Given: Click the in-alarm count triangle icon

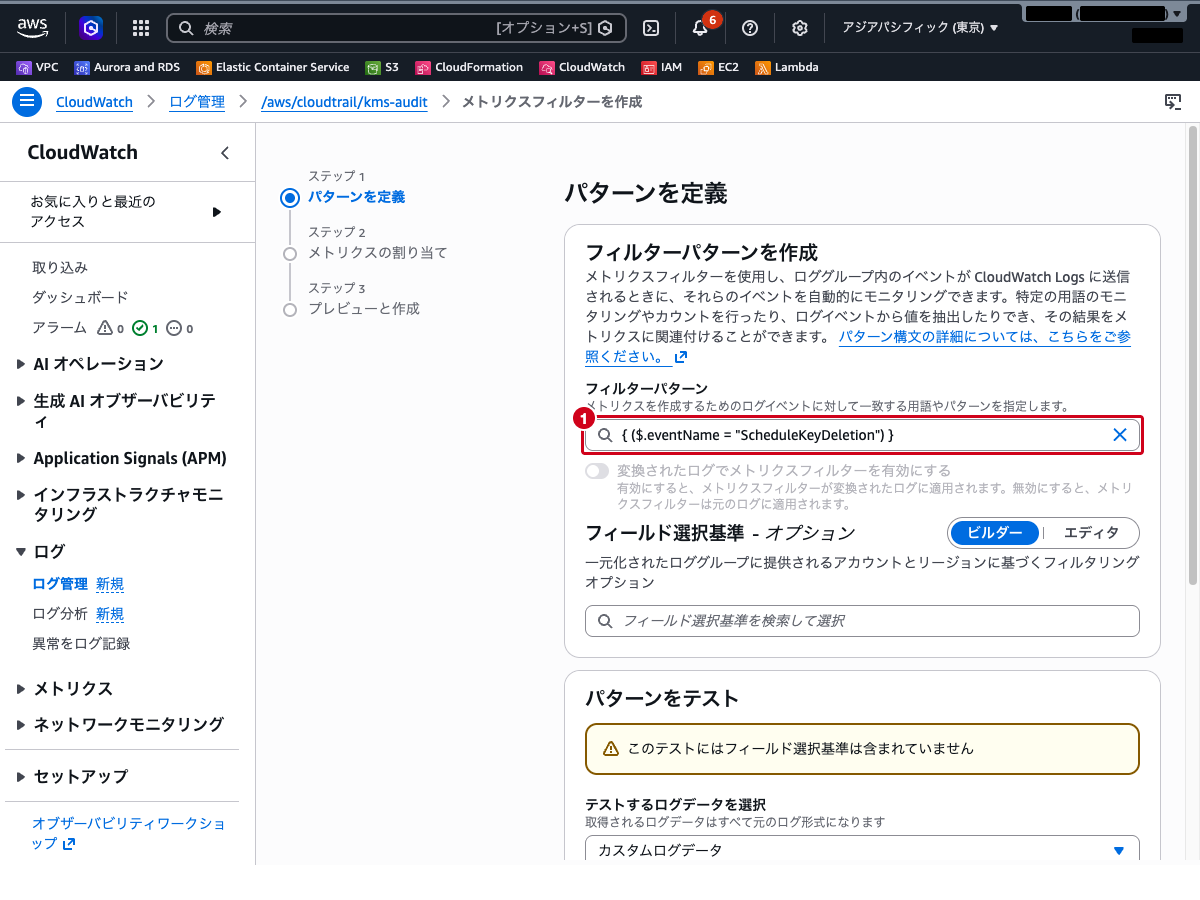Looking at the screenshot, I should (x=105, y=328).
